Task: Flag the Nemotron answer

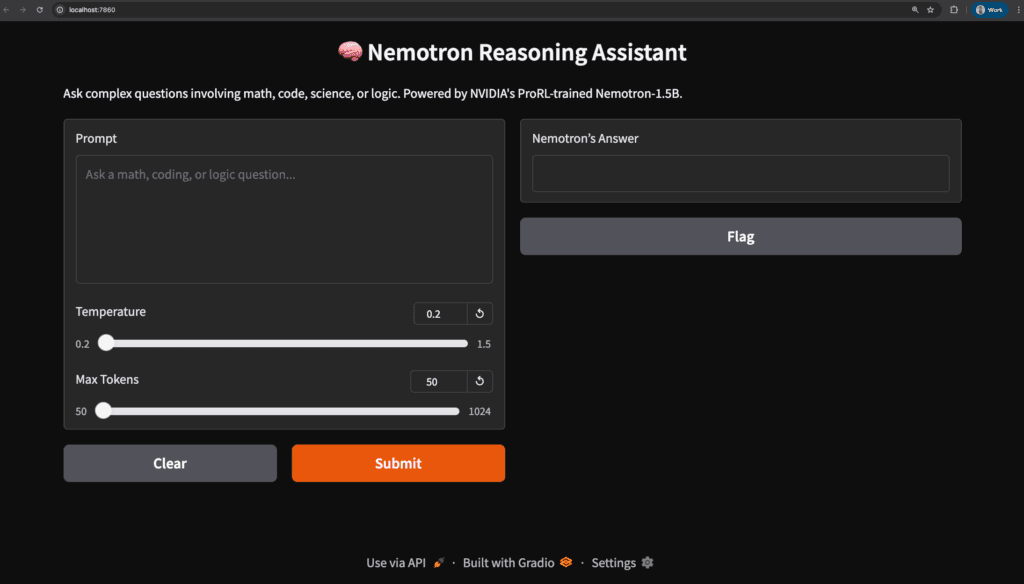Action: [x=741, y=236]
